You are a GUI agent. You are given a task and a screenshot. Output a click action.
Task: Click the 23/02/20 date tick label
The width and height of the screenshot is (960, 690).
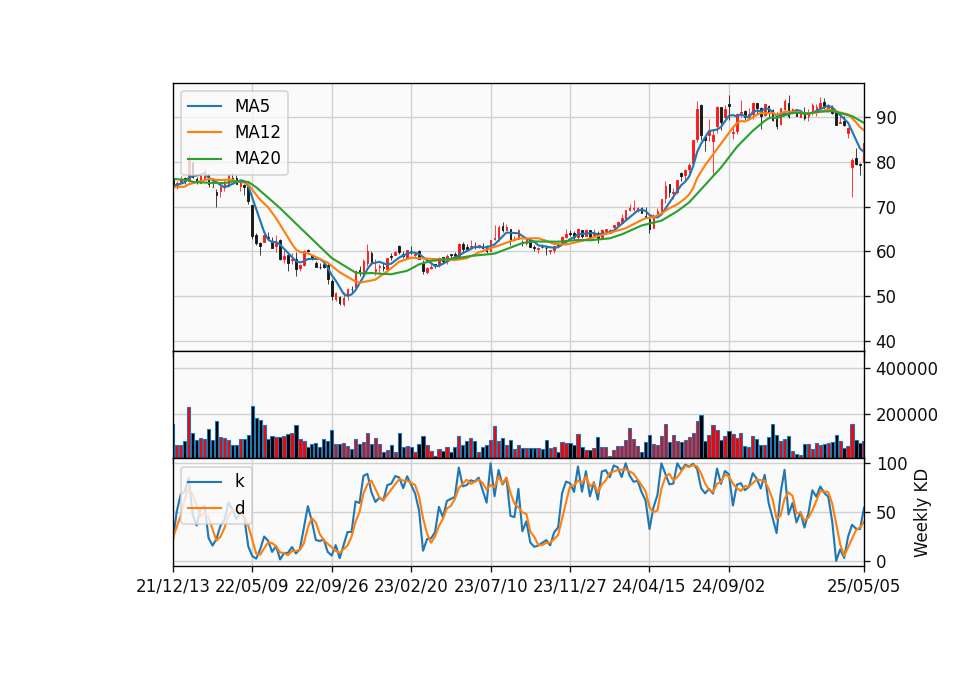click(x=411, y=586)
